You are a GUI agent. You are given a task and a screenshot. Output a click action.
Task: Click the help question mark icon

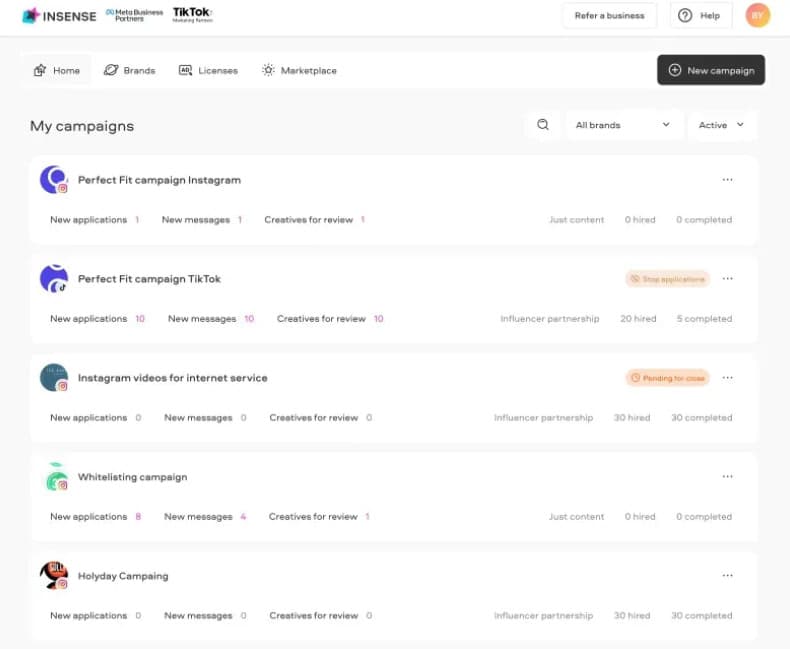pyautogui.click(x=685, y=16)
